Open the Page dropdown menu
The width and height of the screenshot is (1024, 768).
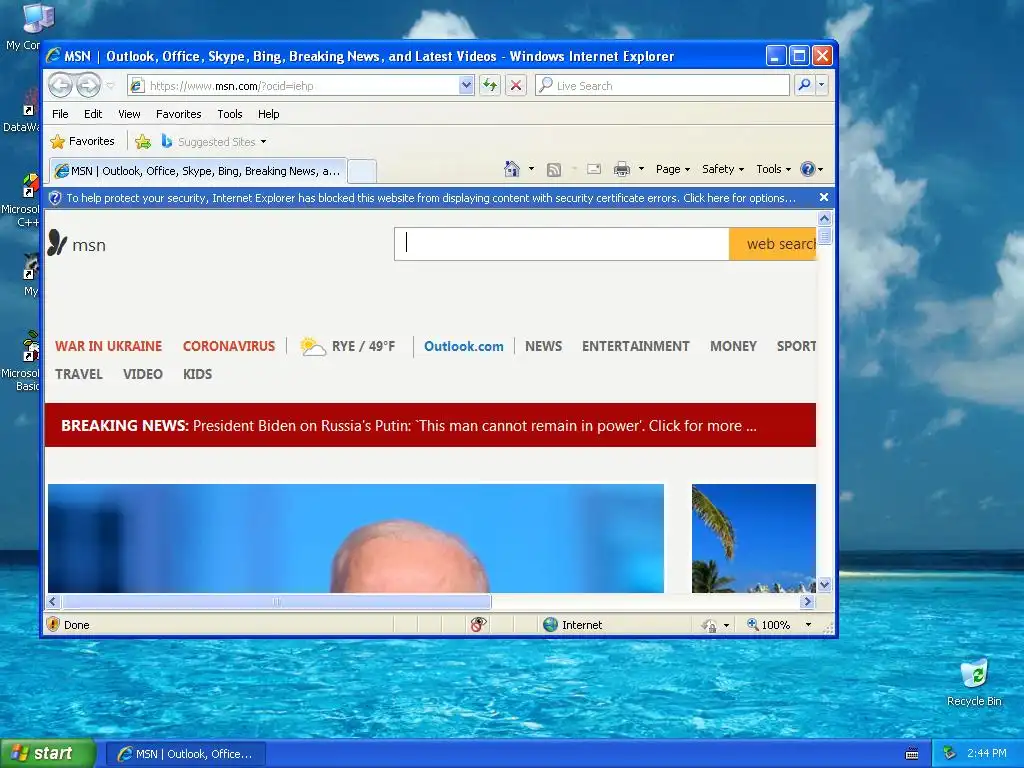673,169
